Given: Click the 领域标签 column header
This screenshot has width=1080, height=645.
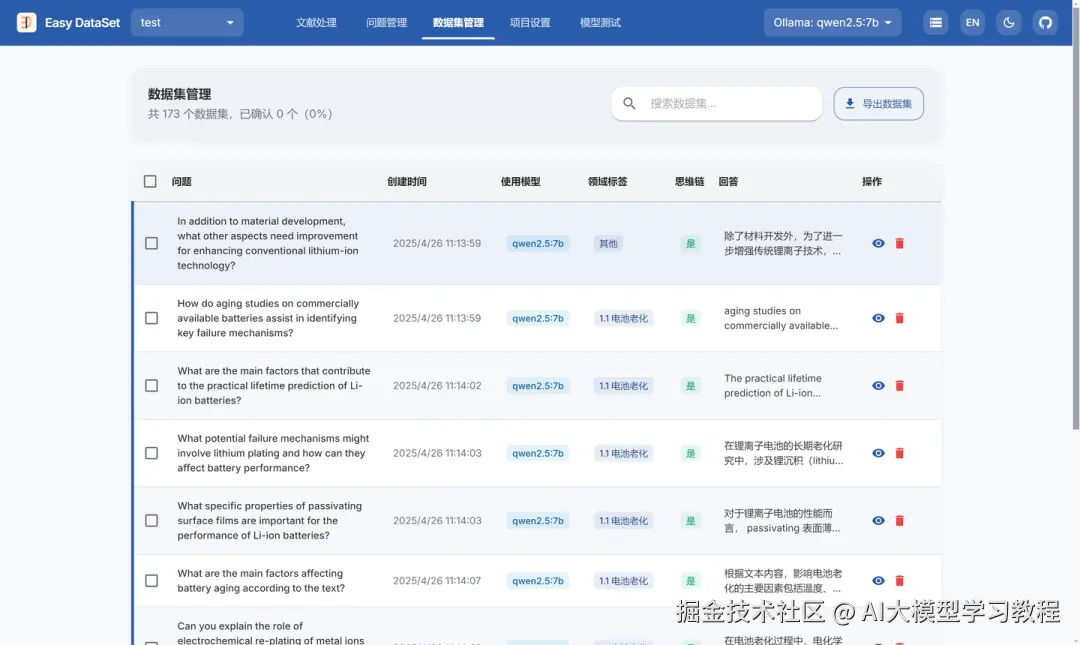Looking at the screenshot, I should (x=608, y=181).
